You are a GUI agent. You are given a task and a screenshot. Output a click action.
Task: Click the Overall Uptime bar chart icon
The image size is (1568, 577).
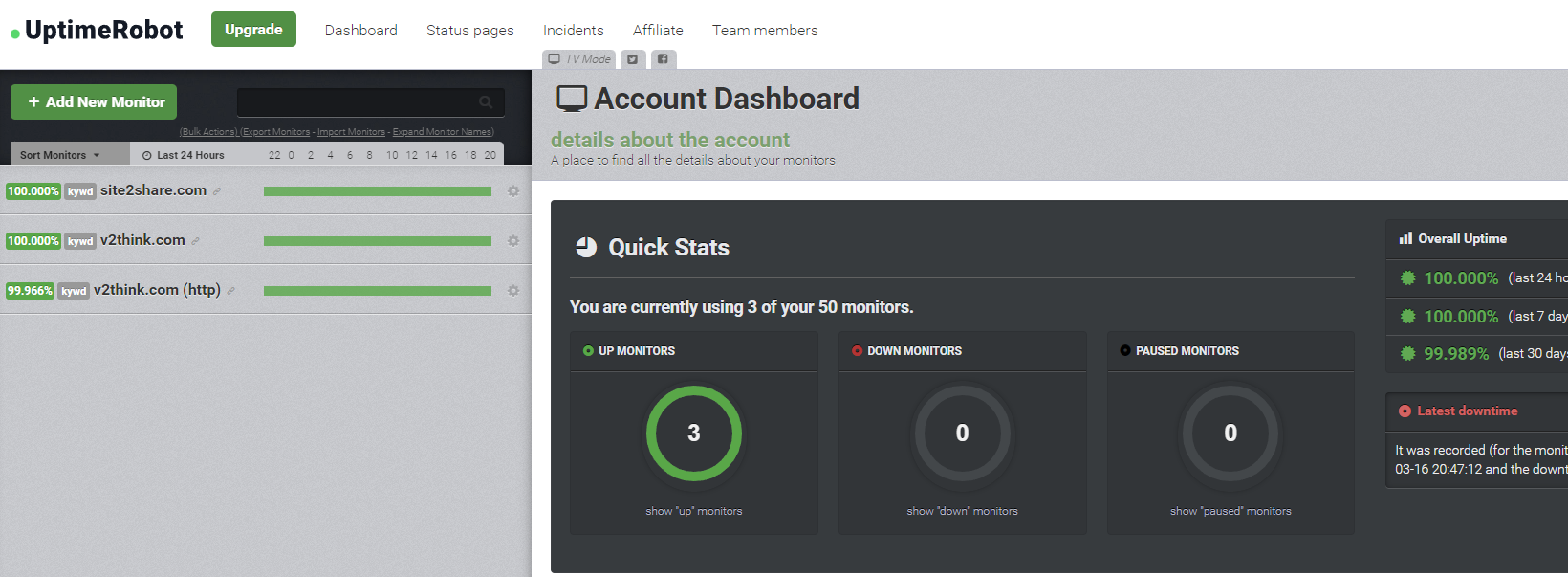tap(1405, 238)
